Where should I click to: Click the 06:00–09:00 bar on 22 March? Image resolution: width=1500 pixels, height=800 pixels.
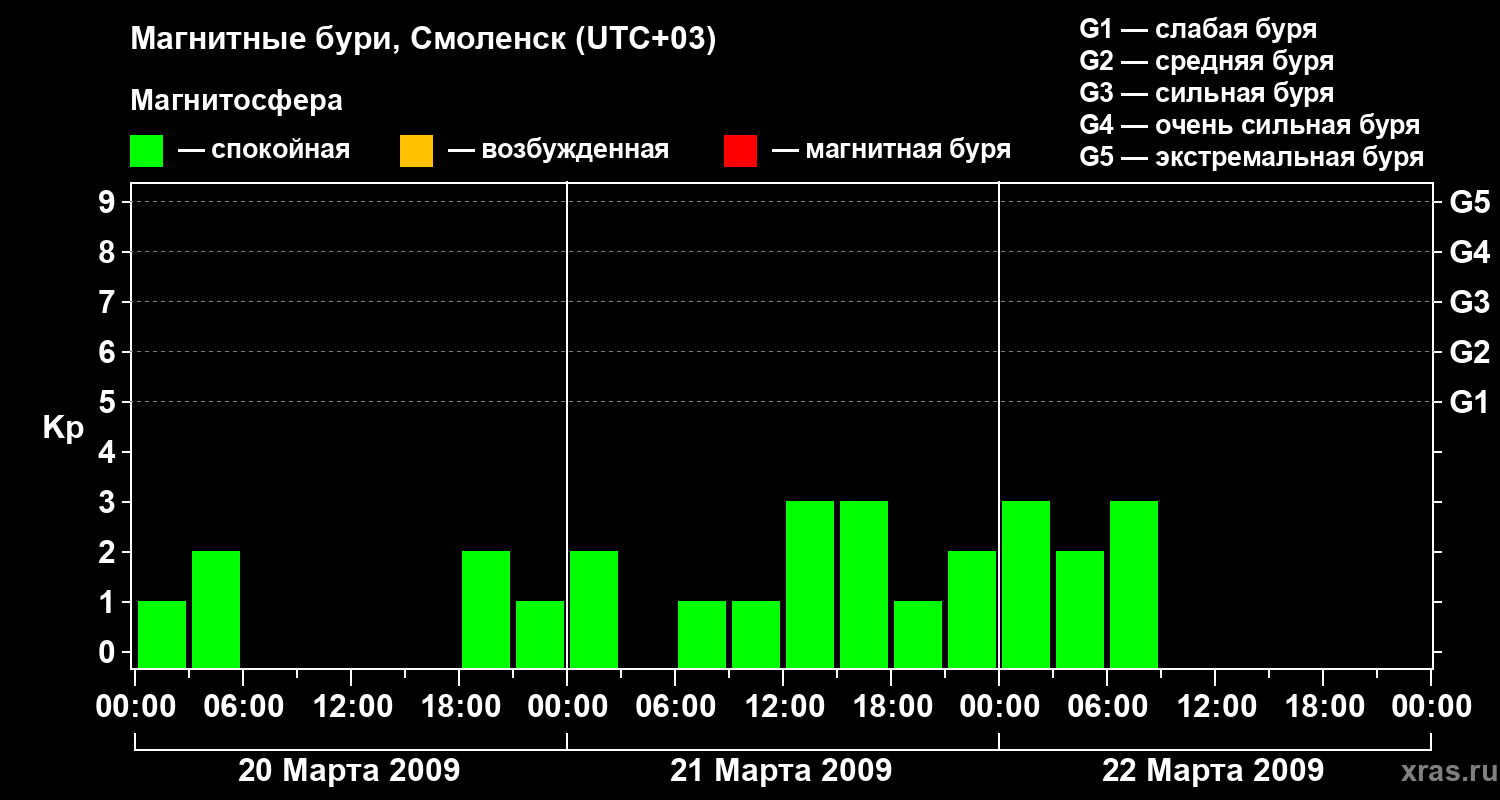1134,584
